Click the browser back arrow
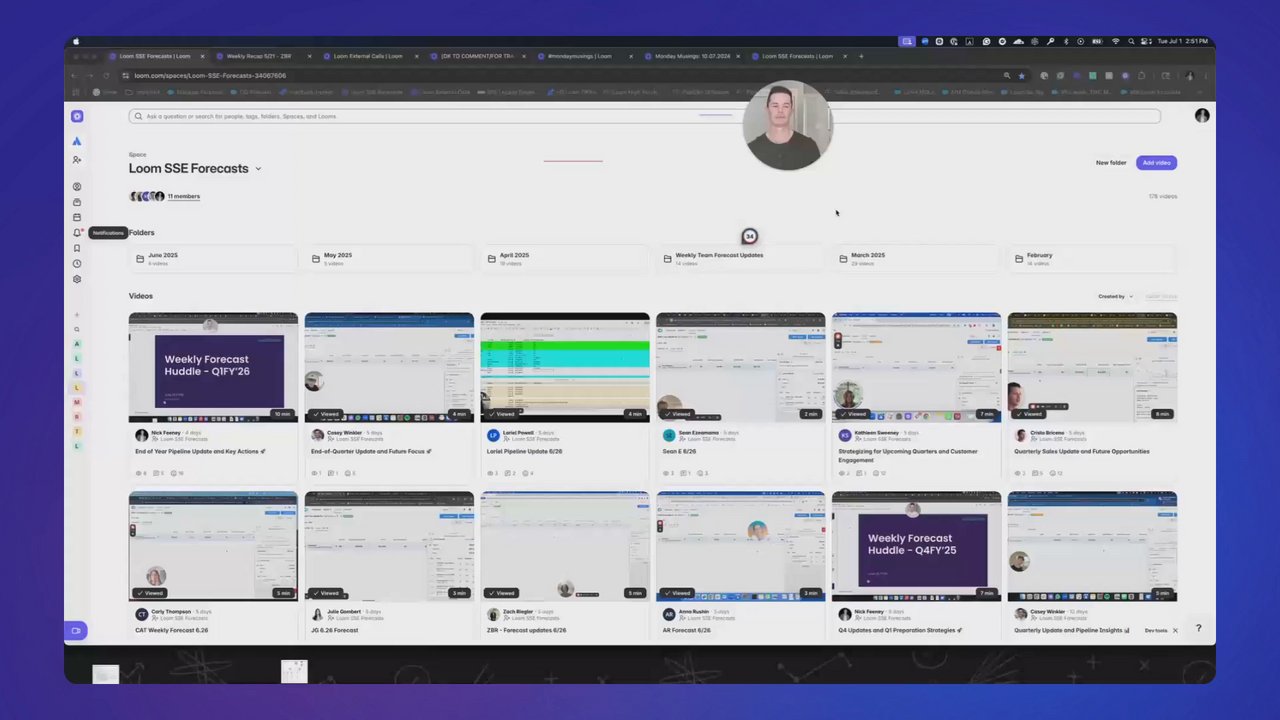 click(x=74, y=75)
